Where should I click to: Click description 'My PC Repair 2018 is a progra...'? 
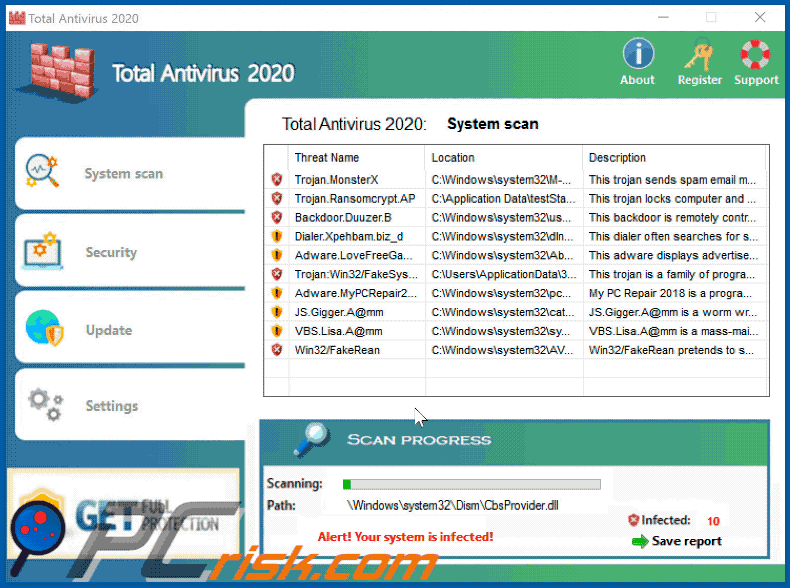tap(671, 293)
